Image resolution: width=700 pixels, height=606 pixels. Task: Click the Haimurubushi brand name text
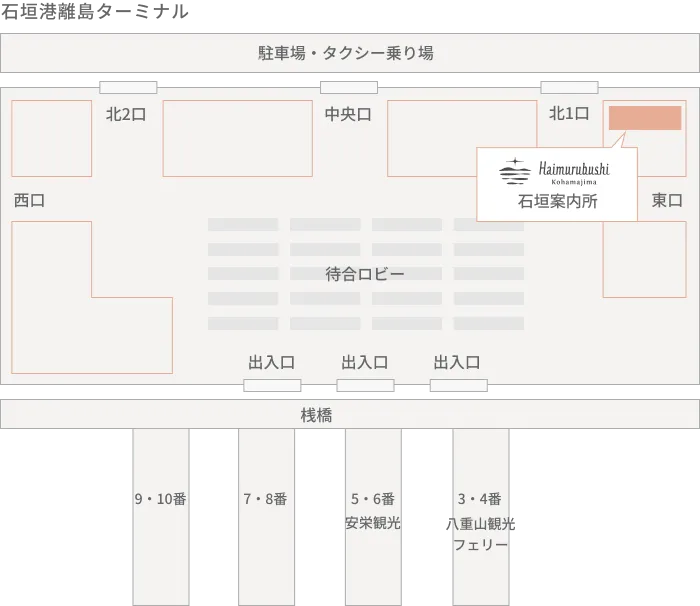tap(574, 168)
